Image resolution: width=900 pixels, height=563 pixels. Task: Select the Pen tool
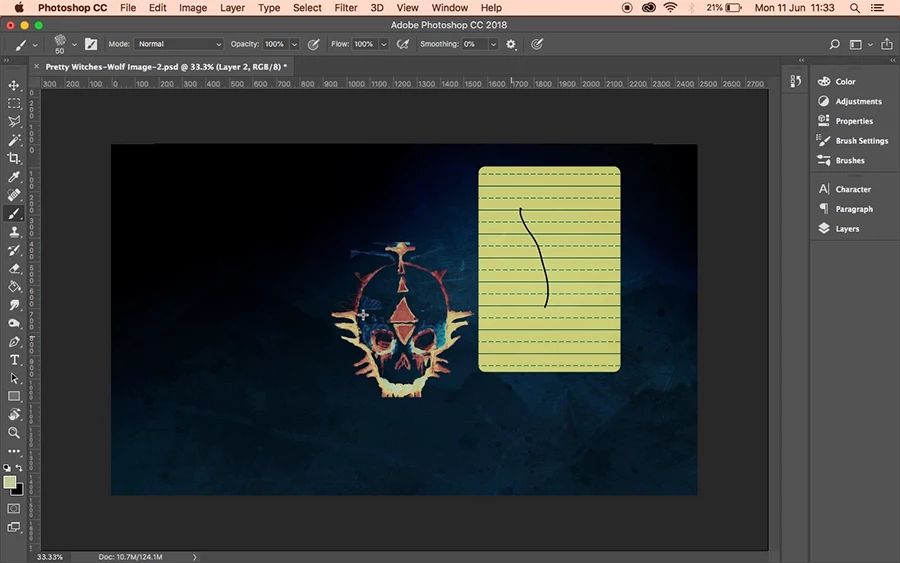pyautogui.click(x=14, y=342)
